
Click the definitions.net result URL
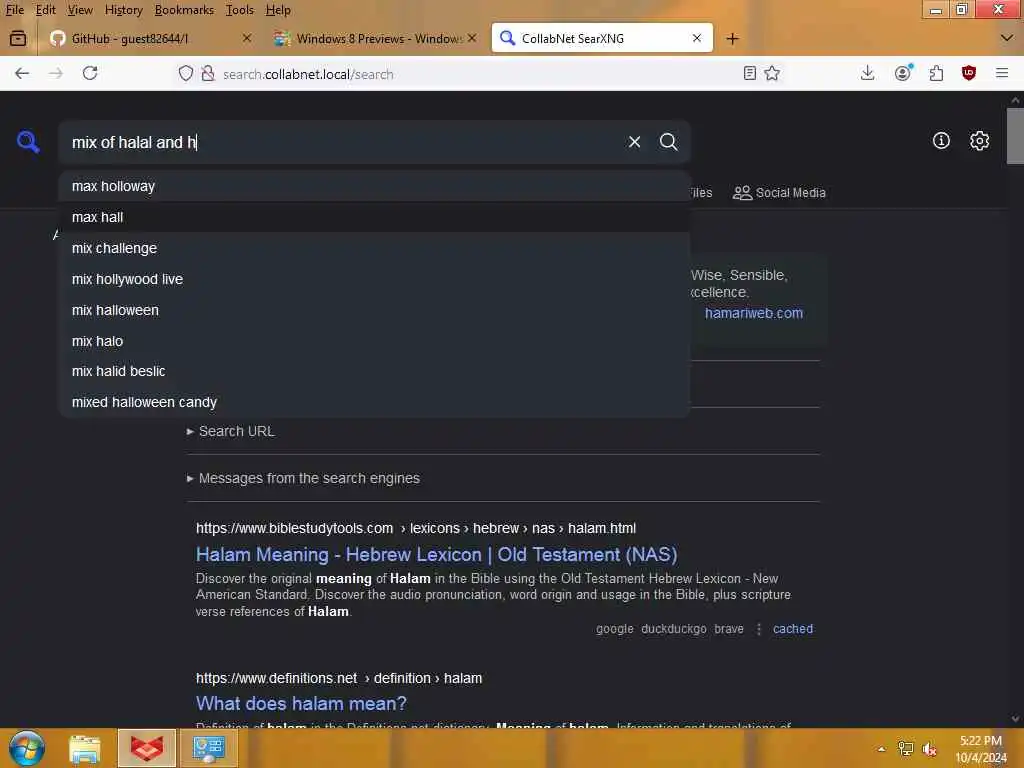tap(339, 679)
